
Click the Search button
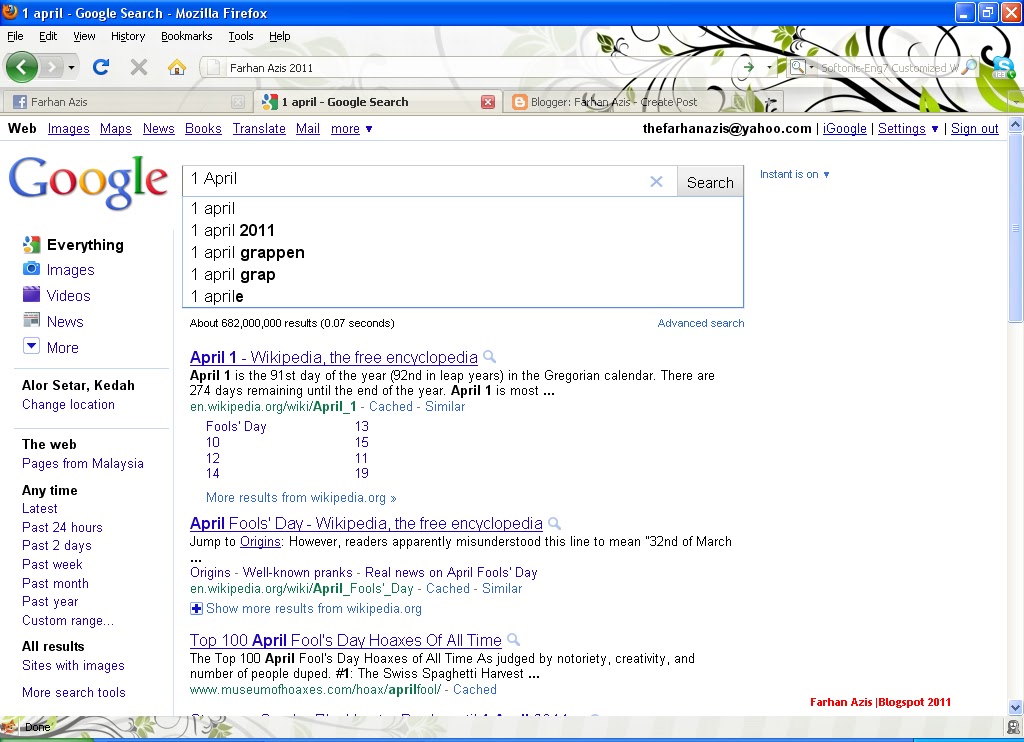coord(710,182)
